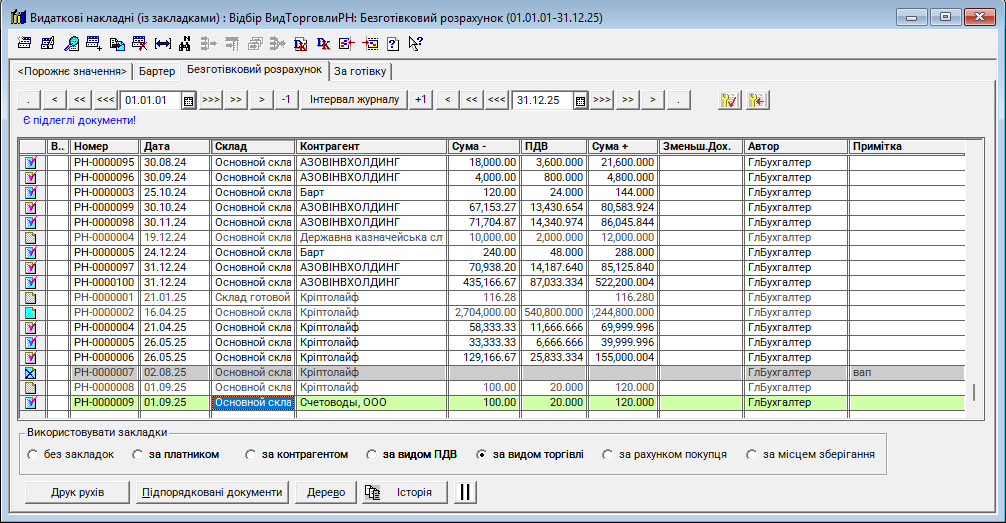This screenshot has width=1006, height=523.
Task: Click the magnifier document view toolbar icon
Action: pyautogui.click(x=72, y=43)
